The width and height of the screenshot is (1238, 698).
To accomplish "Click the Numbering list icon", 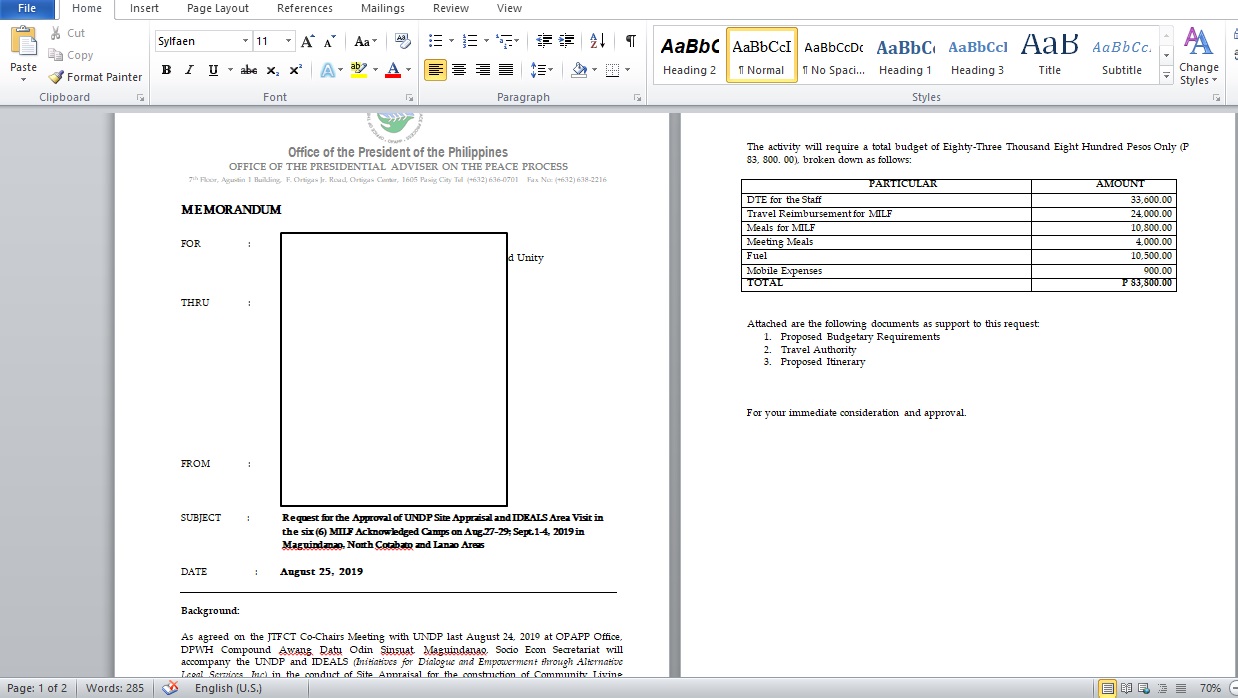I will coord(470,41).
